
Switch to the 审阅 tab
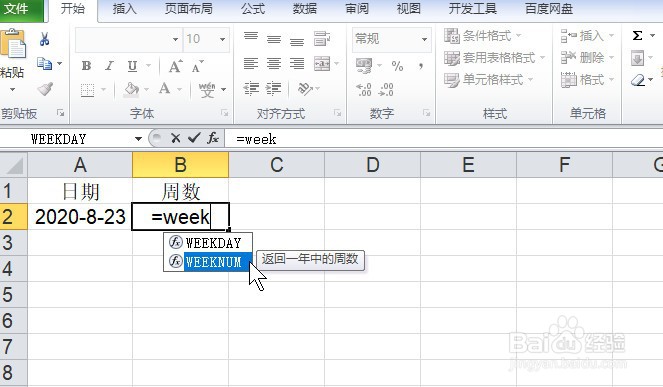pos(357,9)
